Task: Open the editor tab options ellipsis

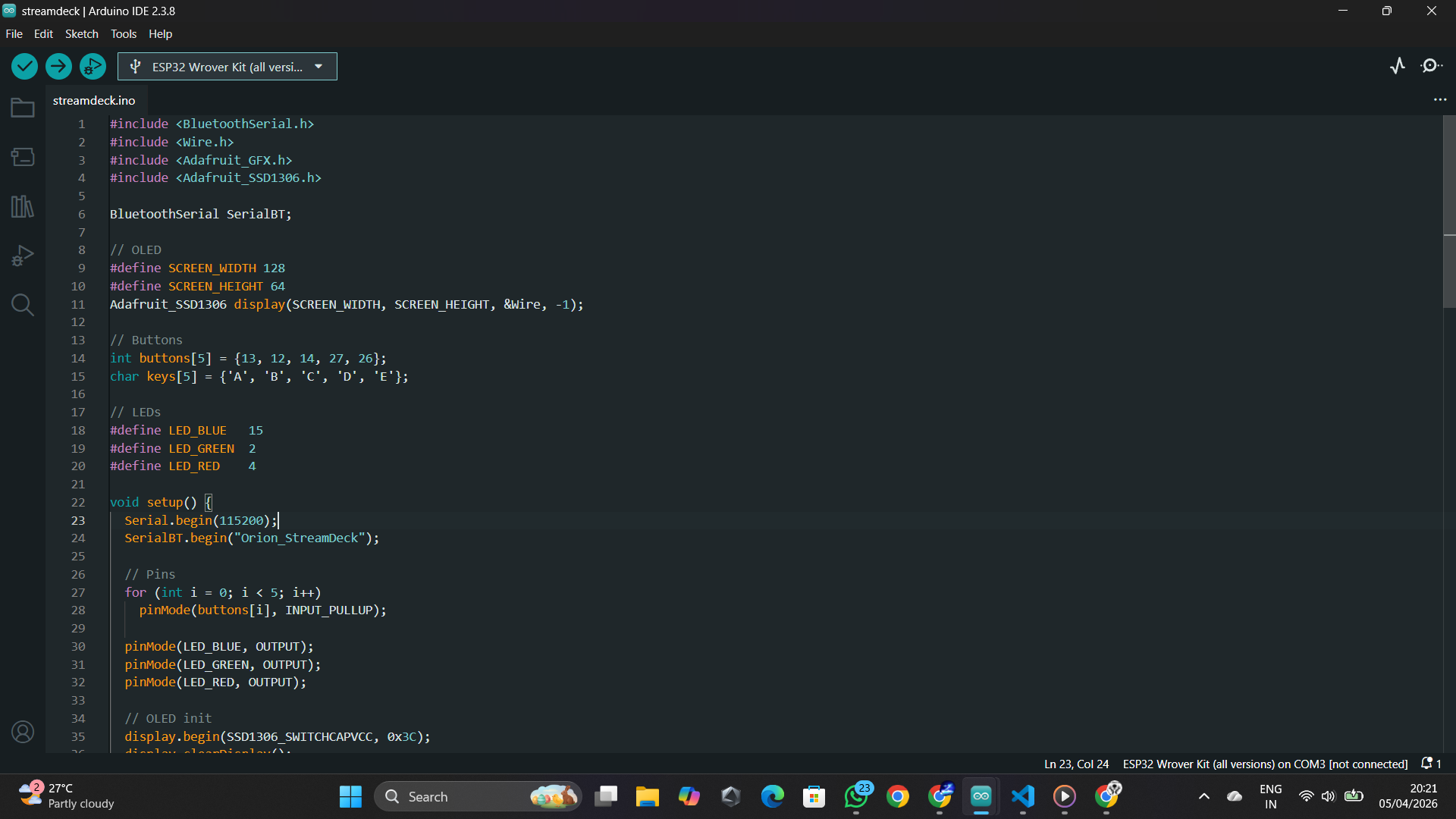Action: (x=1440, y=100)
